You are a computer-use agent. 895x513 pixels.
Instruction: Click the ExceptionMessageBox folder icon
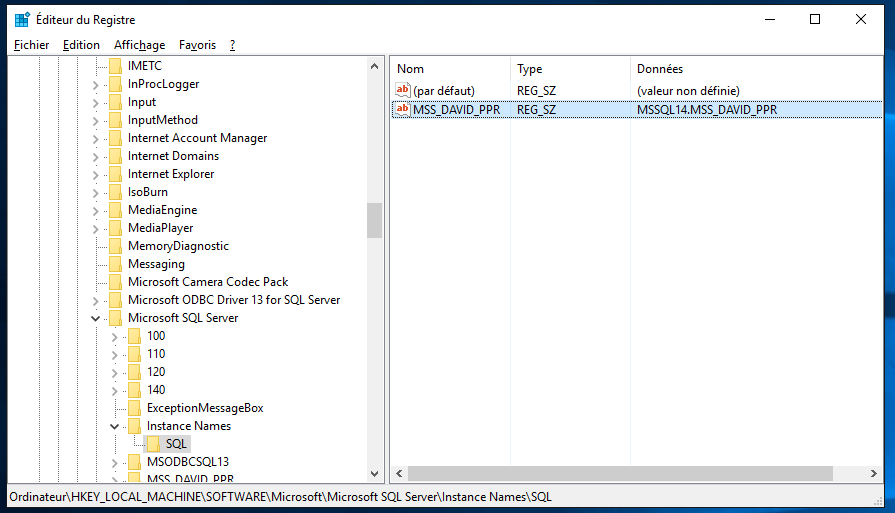click(135, 408)
